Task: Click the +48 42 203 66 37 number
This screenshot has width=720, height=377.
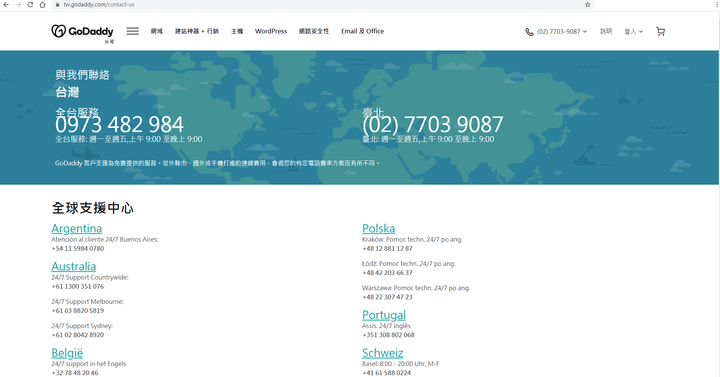Action: [x=387, y=273]
